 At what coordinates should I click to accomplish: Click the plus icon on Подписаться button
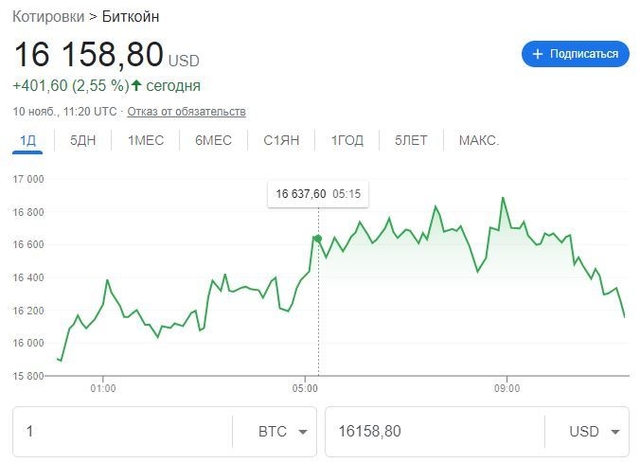click(537, 54)
